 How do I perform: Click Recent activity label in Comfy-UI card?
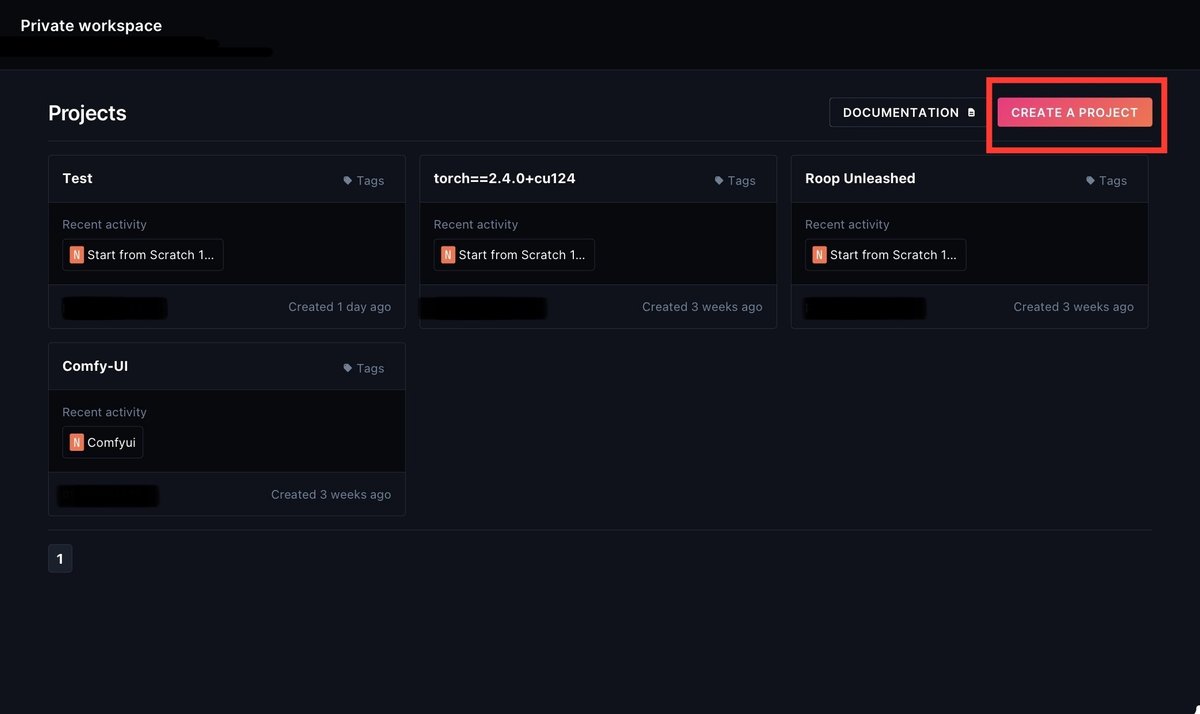pyautogui.click(x=104, y=412)
